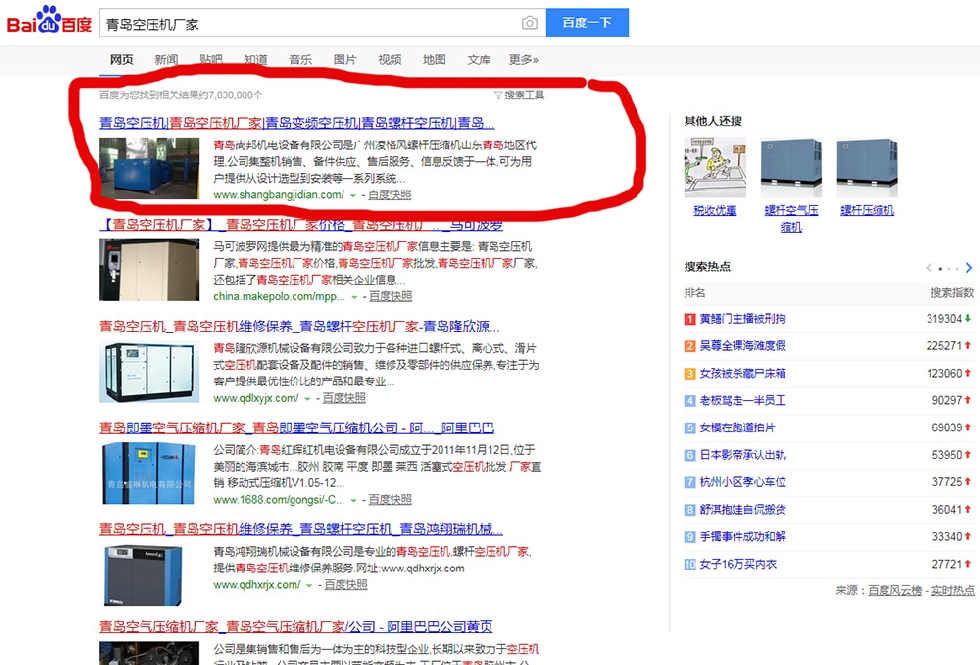Open 百度快照 for www.1688.com result
Viewport: 980px width, 665px height.
tap(391, 500)
